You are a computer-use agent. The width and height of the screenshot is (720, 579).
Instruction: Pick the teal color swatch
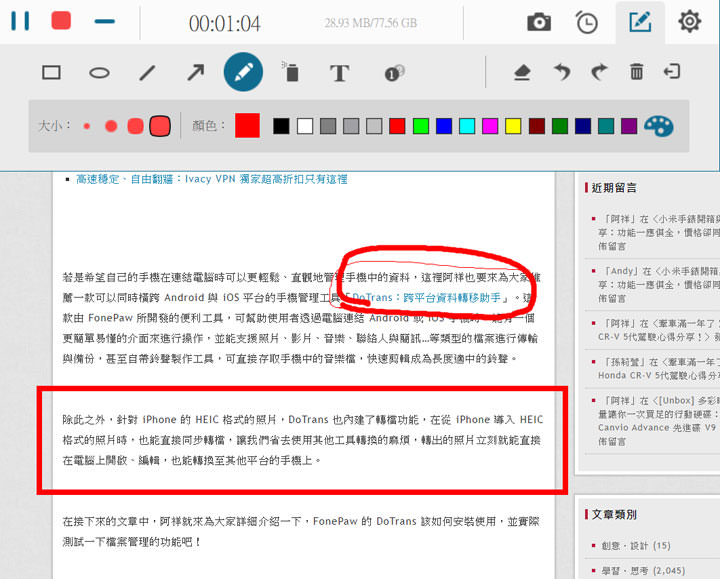coord(606,126)
